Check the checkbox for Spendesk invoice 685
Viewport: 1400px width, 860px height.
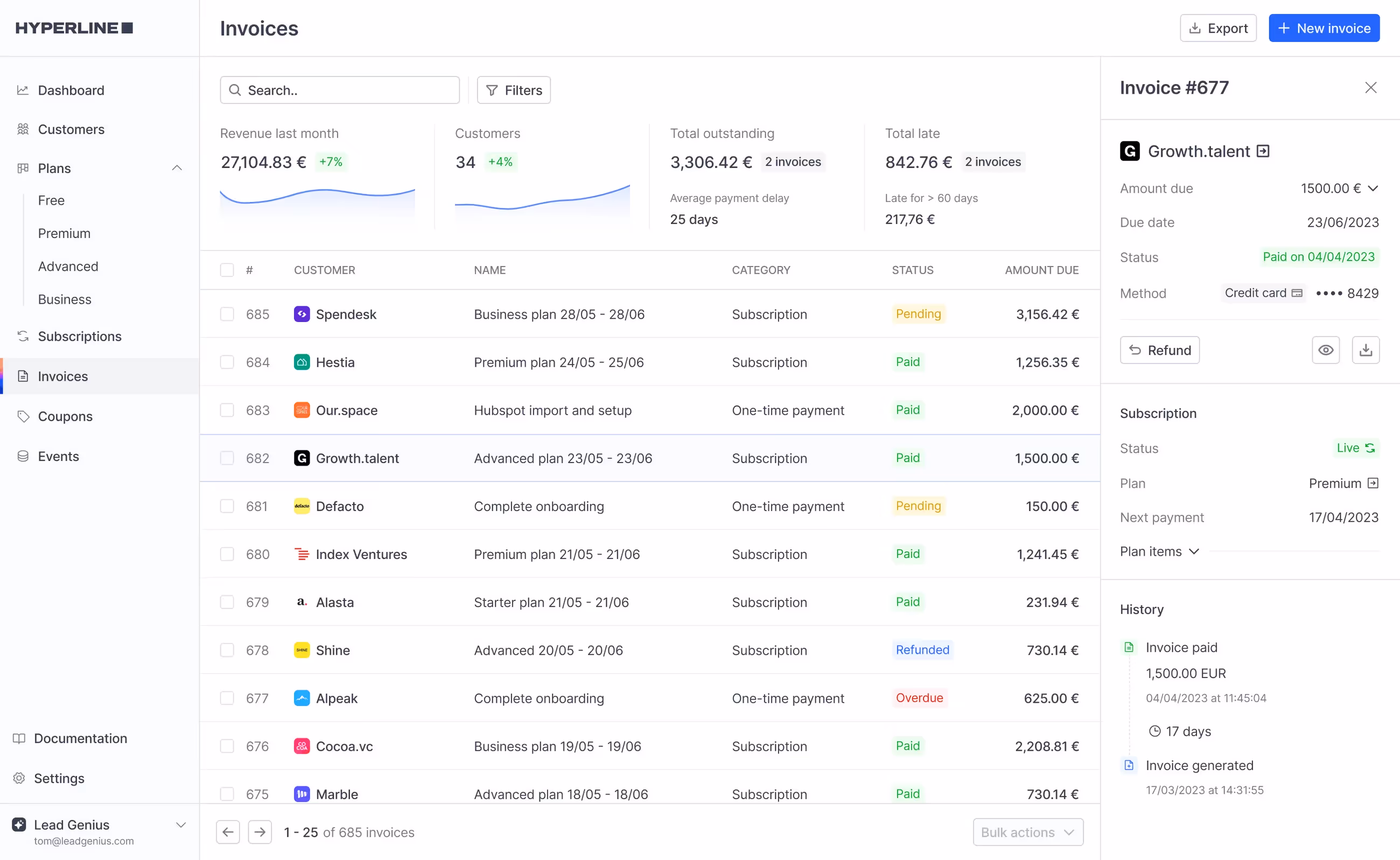[227, 314]
